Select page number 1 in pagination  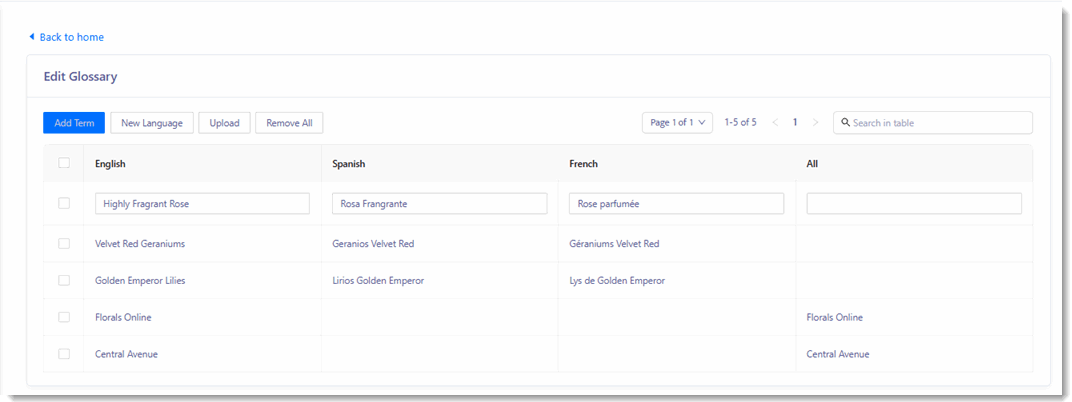coord(795,123)
